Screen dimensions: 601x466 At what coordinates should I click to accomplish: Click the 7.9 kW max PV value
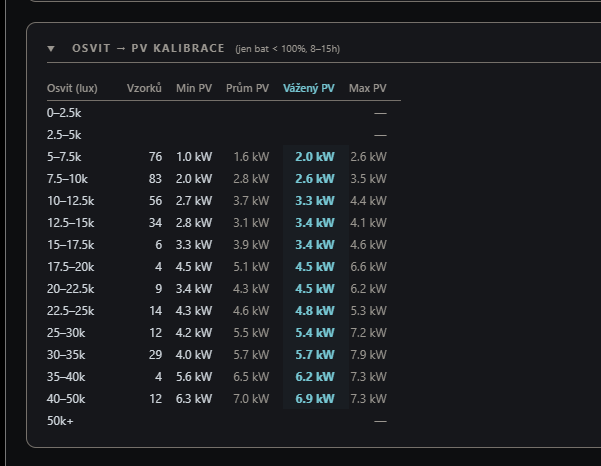pyautogui.click(x=368, y=355)
